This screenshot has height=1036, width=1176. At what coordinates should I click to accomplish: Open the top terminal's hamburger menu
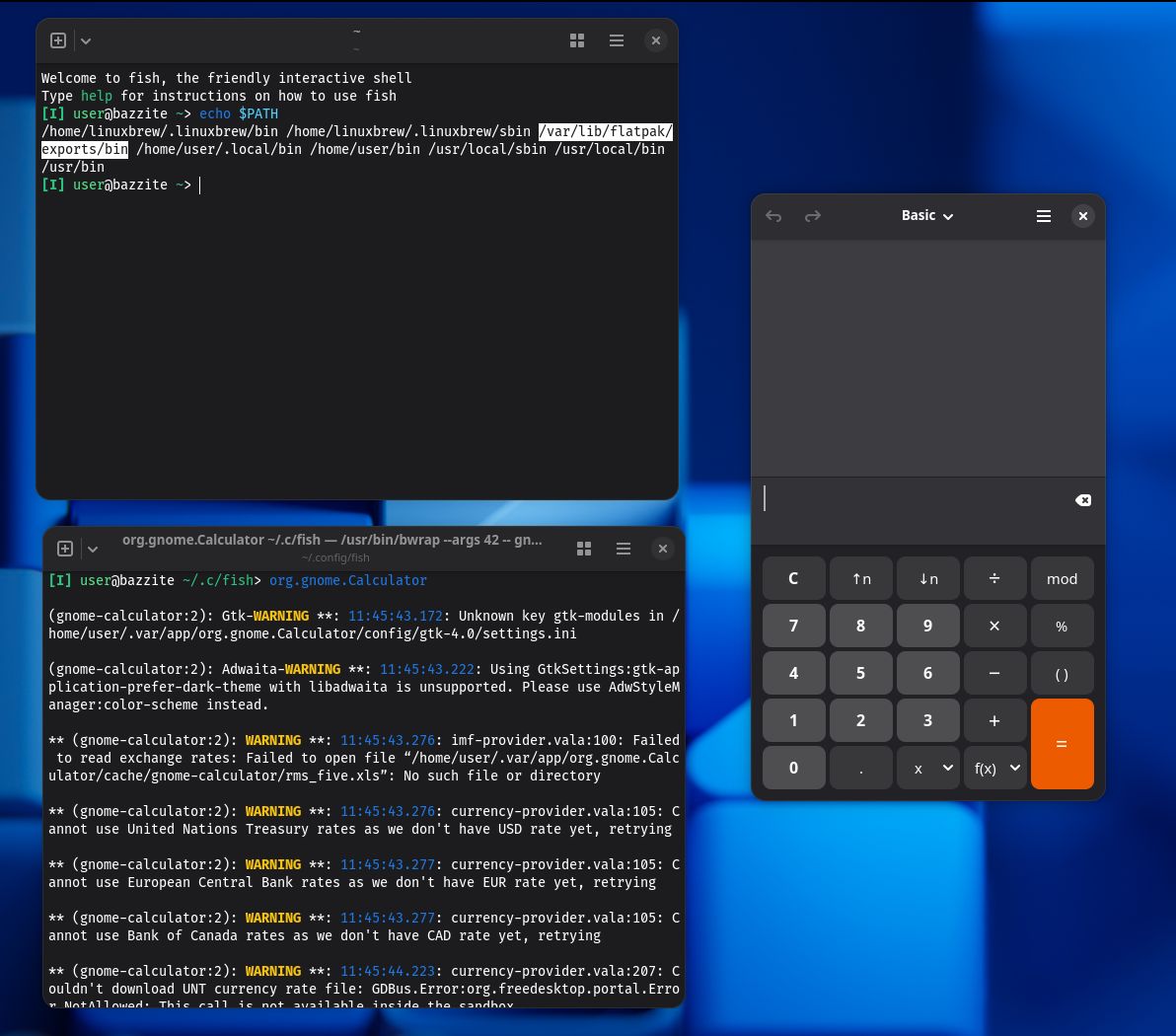616,40
